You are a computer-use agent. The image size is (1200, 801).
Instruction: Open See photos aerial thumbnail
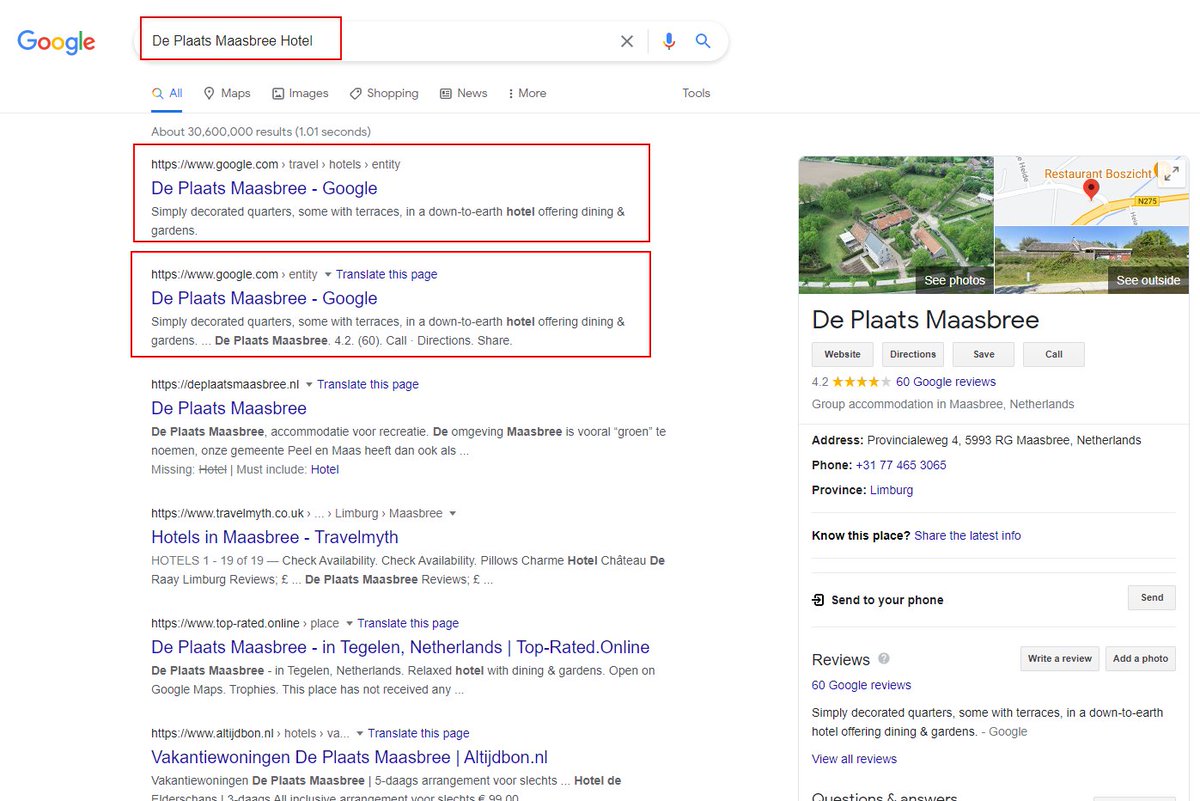[x=896, y=225]
